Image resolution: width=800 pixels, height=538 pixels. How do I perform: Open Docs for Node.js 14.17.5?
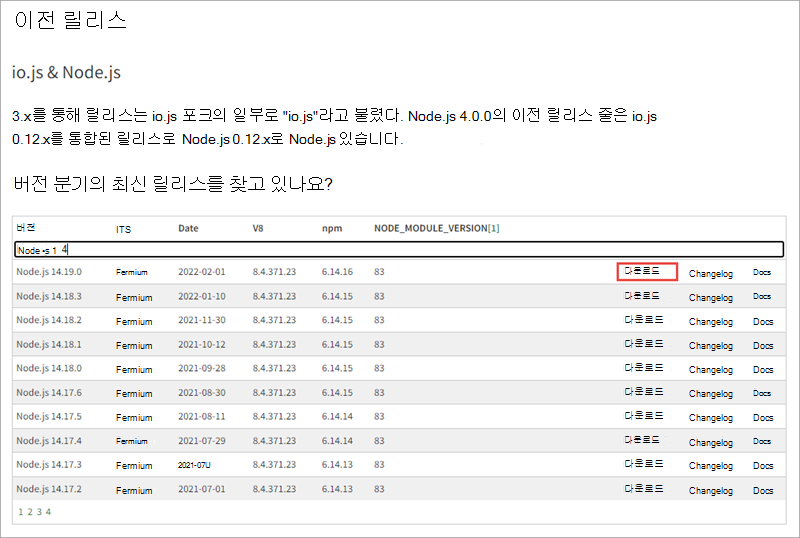[763, 418]
